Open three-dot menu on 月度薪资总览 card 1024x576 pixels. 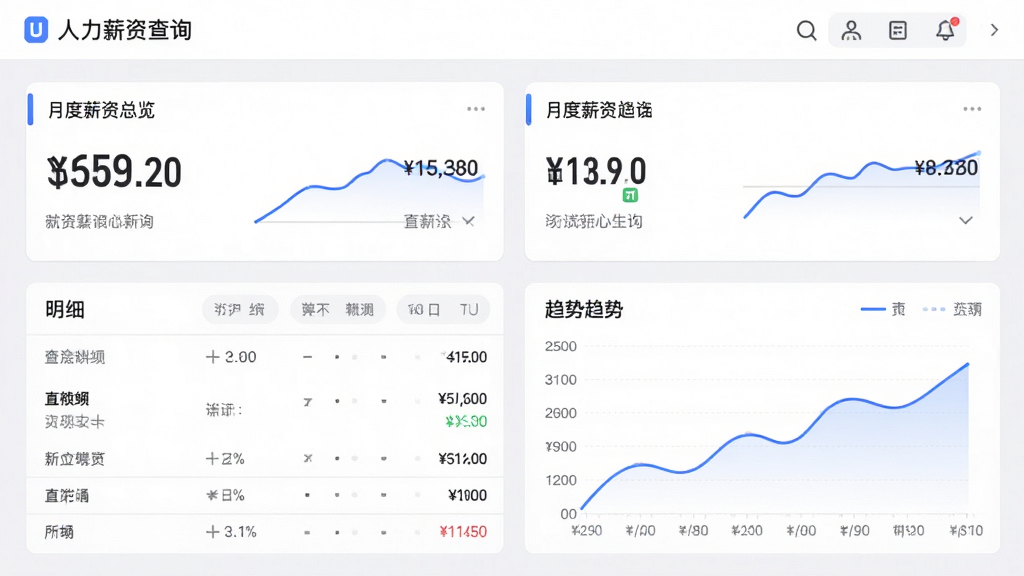476,109
